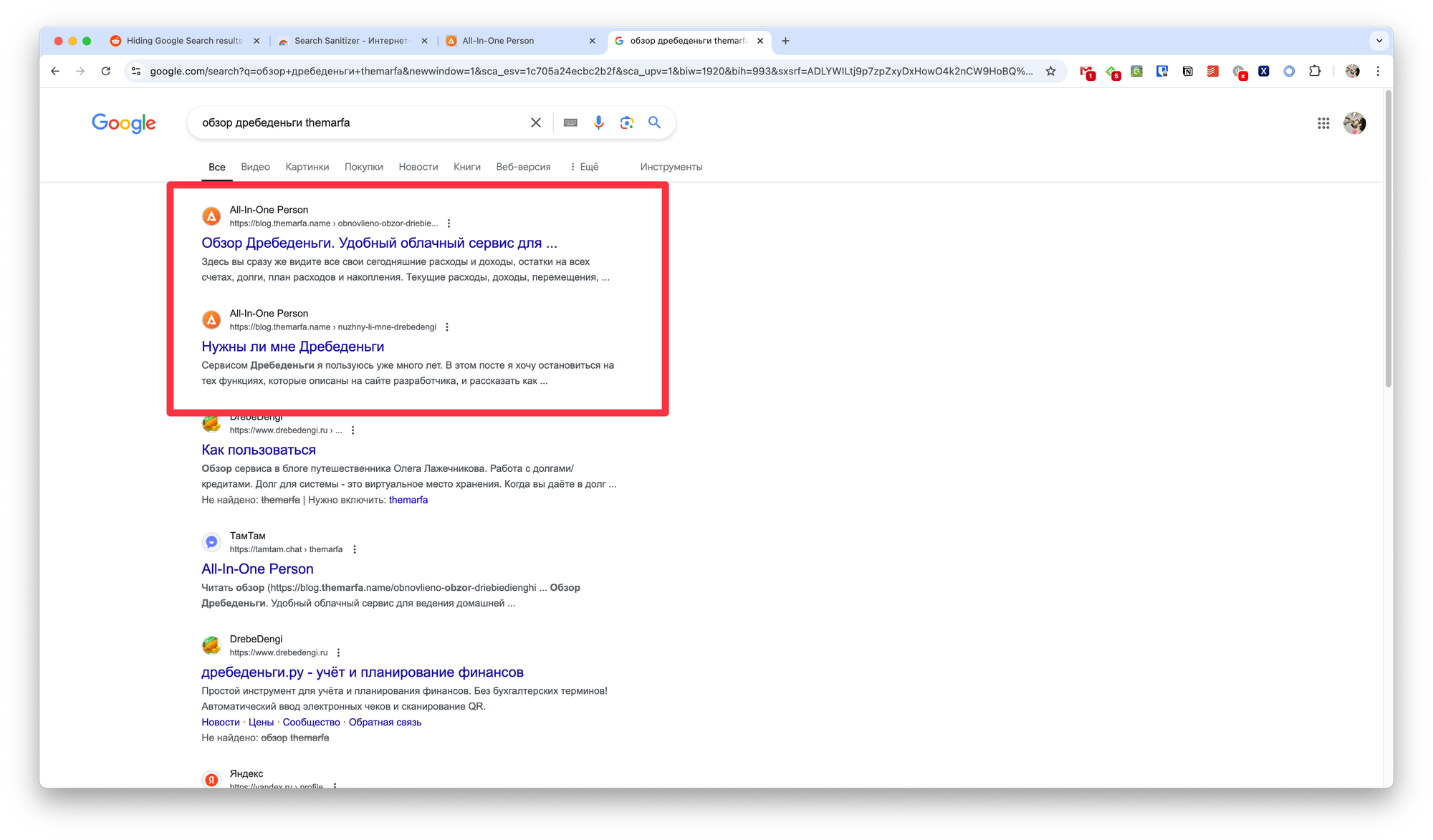Click the voice search microphone icon

[598, 122]
